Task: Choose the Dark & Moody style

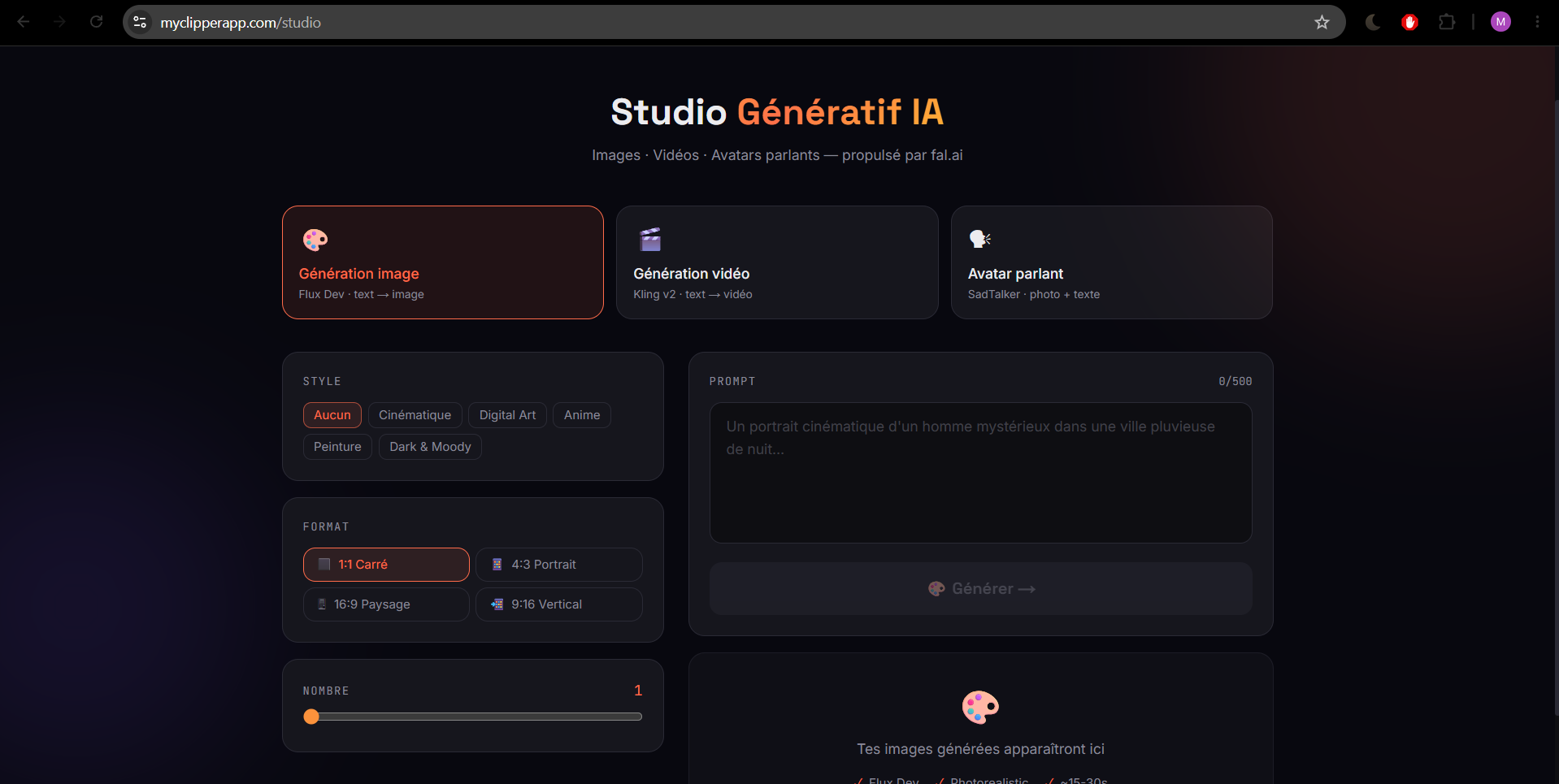Action: (430, 447)
